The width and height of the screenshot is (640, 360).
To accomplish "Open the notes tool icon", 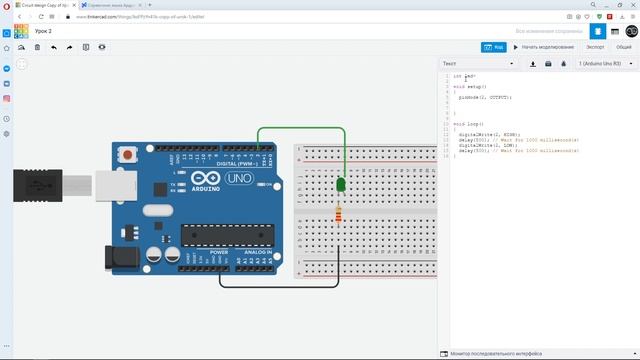I will [x=86, y=47].
